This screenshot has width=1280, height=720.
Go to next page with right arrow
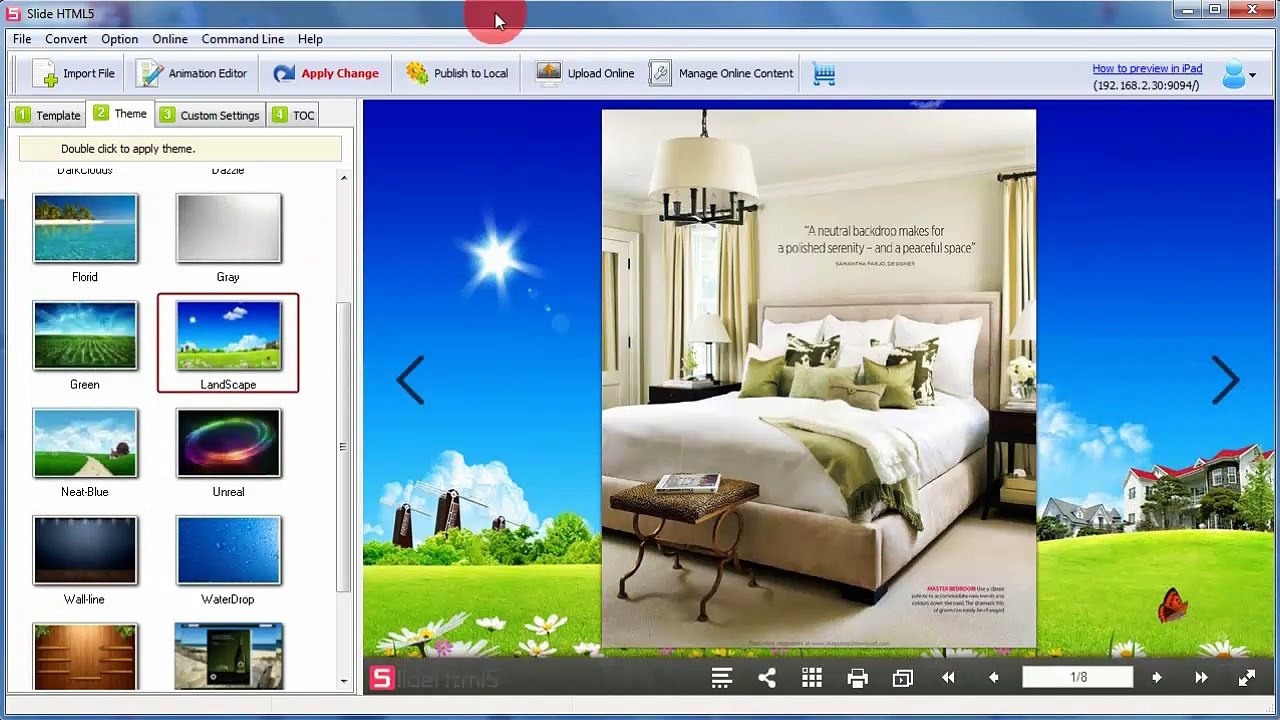click(1226, 380)
